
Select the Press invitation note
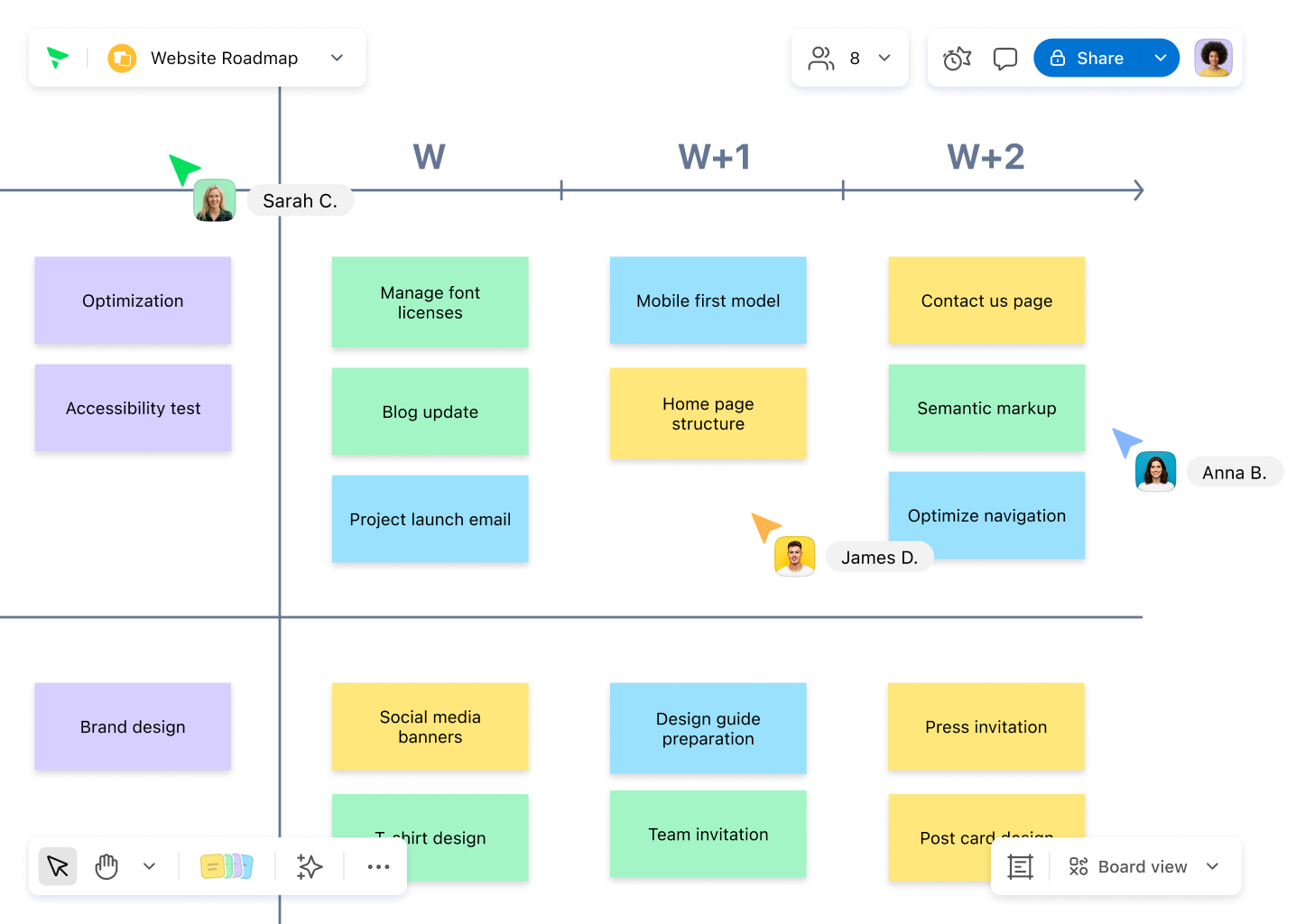coord(986,726)
